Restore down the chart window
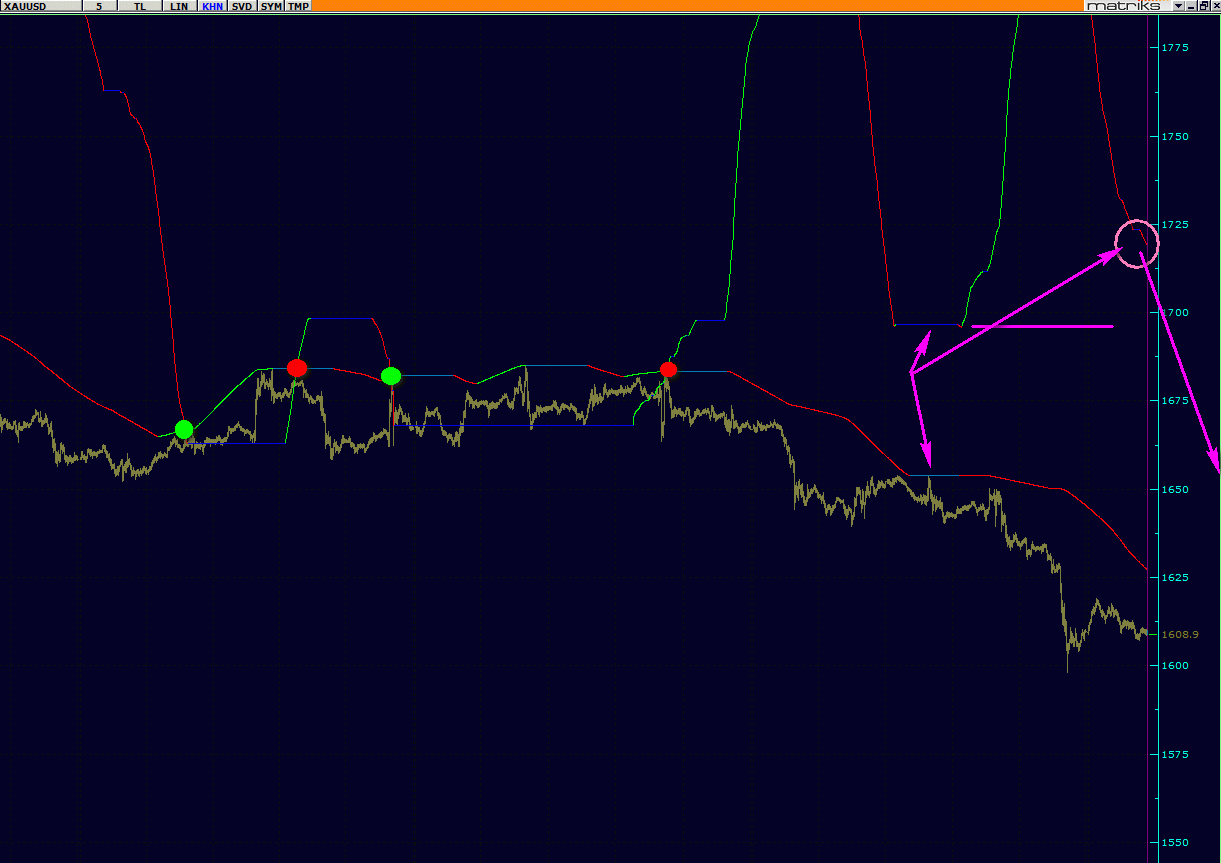Image resolution: width=1221 pixels, height=863 pixels. pyautogui.click(x=1203, y=6)
